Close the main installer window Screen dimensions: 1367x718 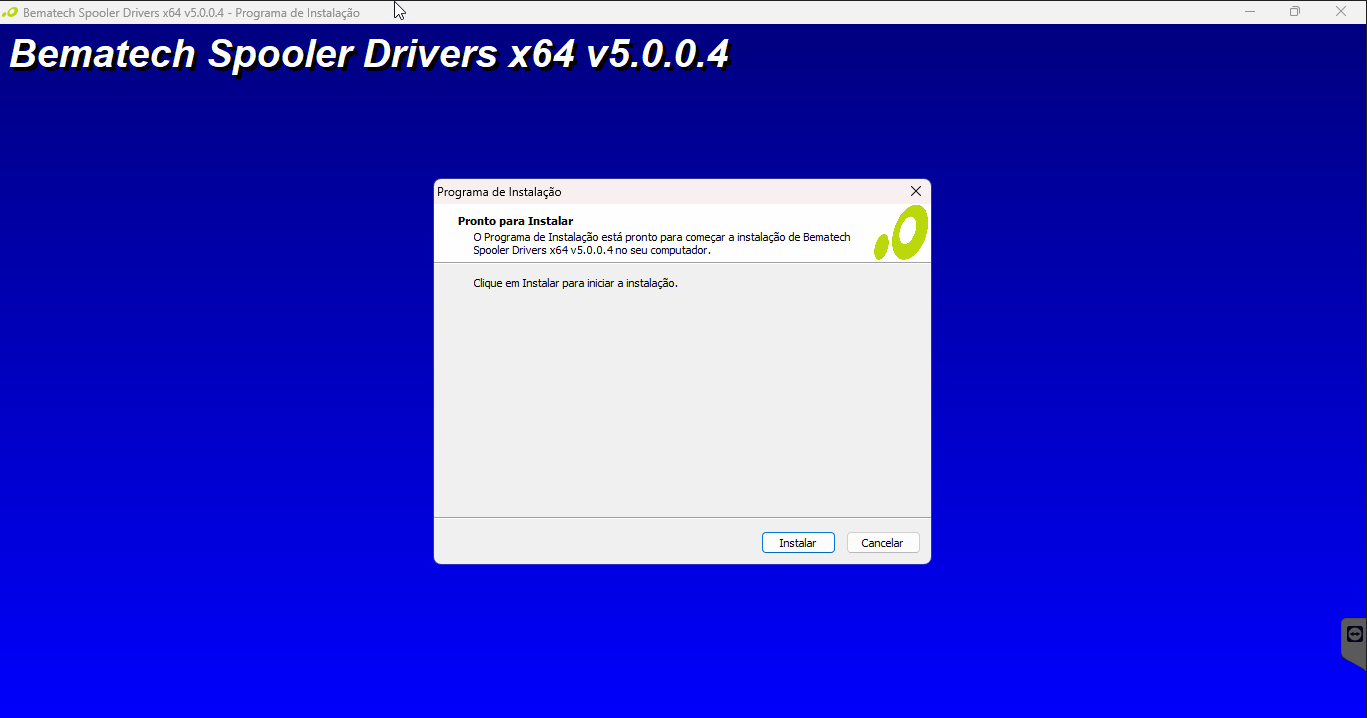pos(1341,12)
